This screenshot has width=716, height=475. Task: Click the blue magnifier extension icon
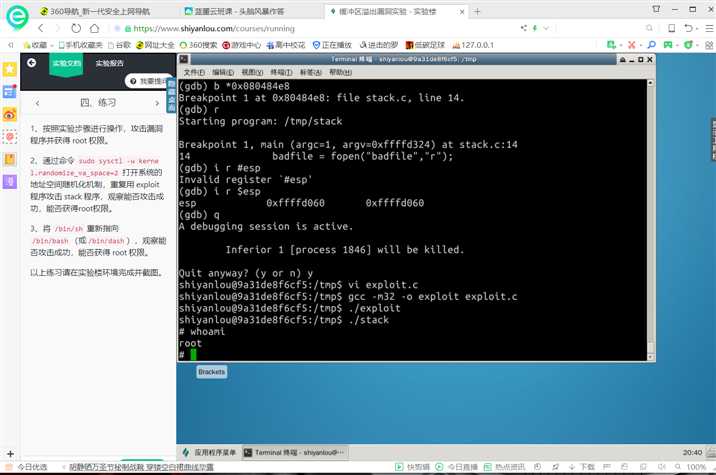652,45
